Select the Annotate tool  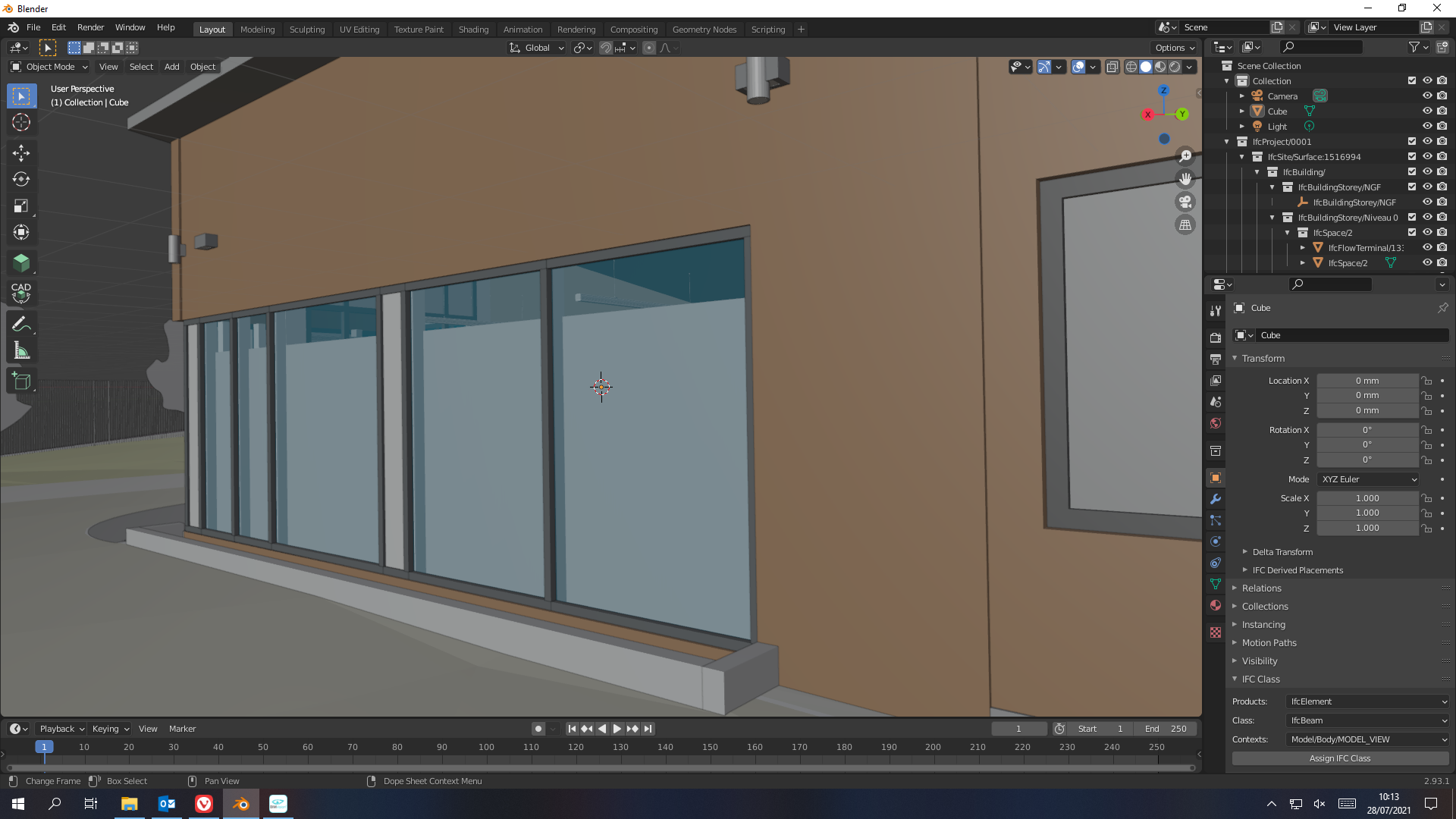21,323
